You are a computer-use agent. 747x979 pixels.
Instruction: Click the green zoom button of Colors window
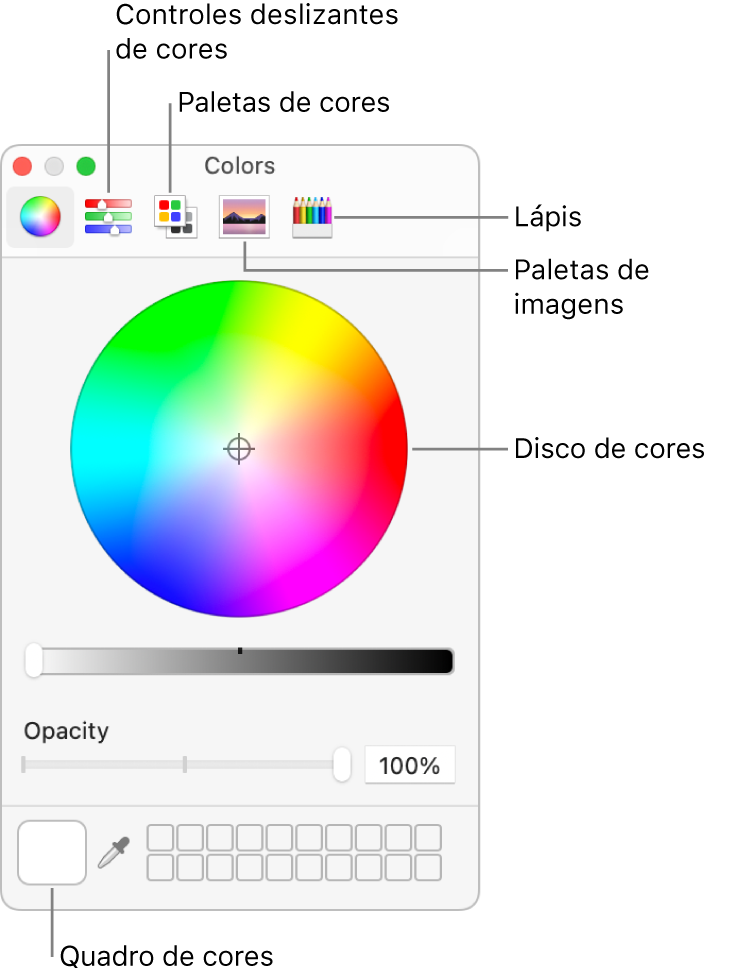pyautogui.click(x=86, y=166)
